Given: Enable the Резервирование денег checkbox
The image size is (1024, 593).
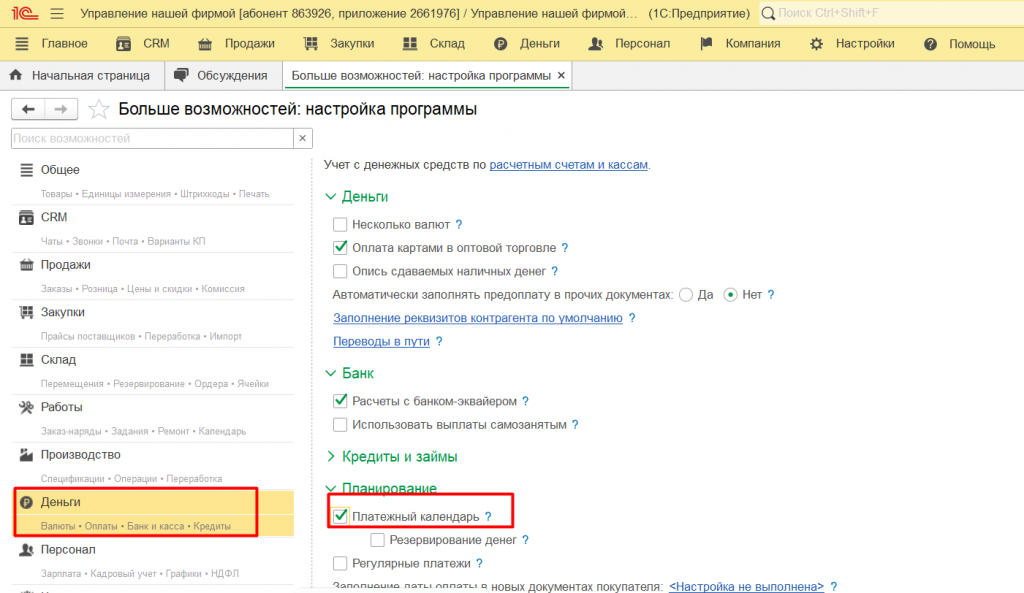Looking at the screenshot, I should click(x=377, y=540).
